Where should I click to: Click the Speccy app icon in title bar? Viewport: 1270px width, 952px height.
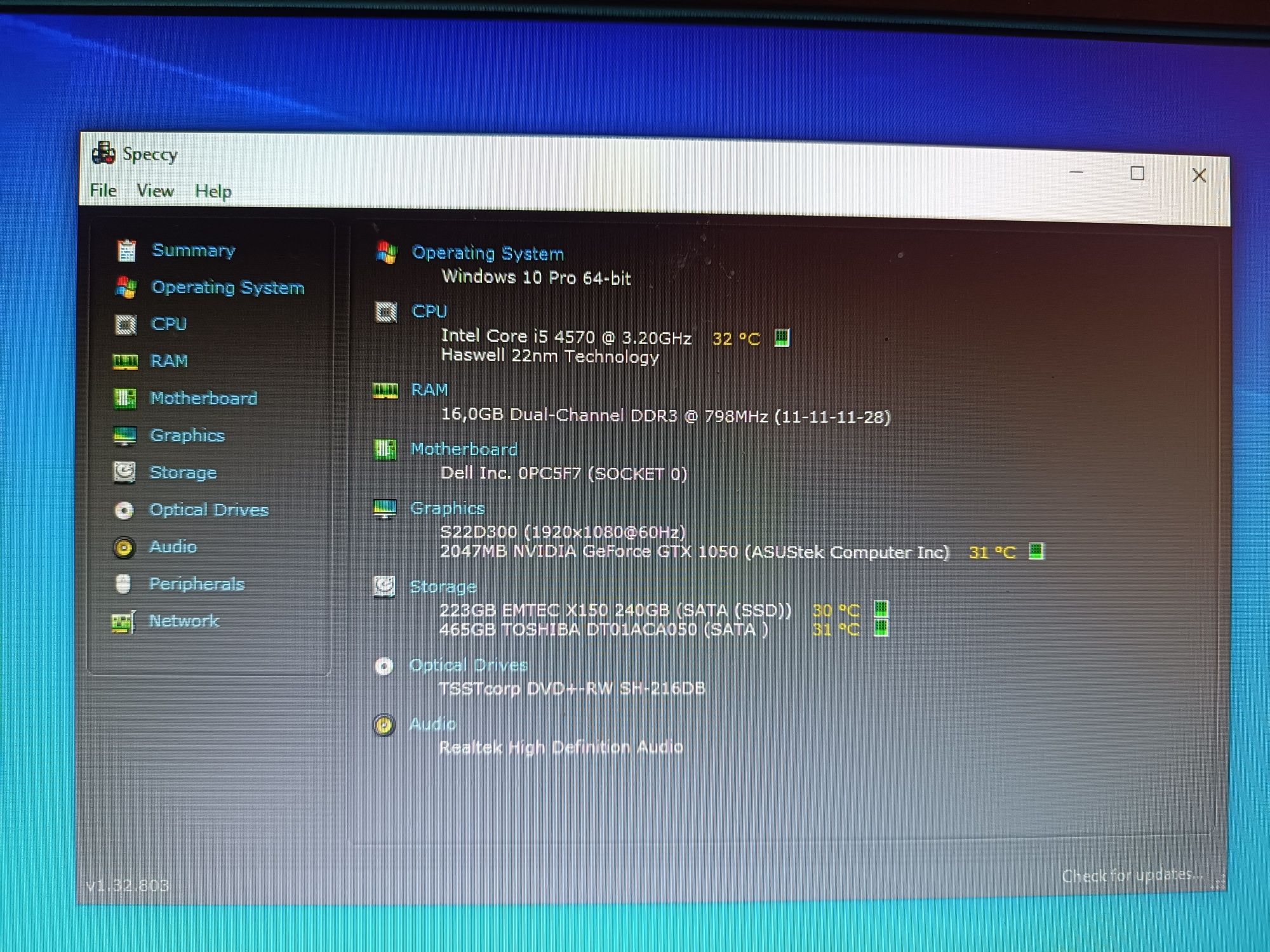(103, 153)
